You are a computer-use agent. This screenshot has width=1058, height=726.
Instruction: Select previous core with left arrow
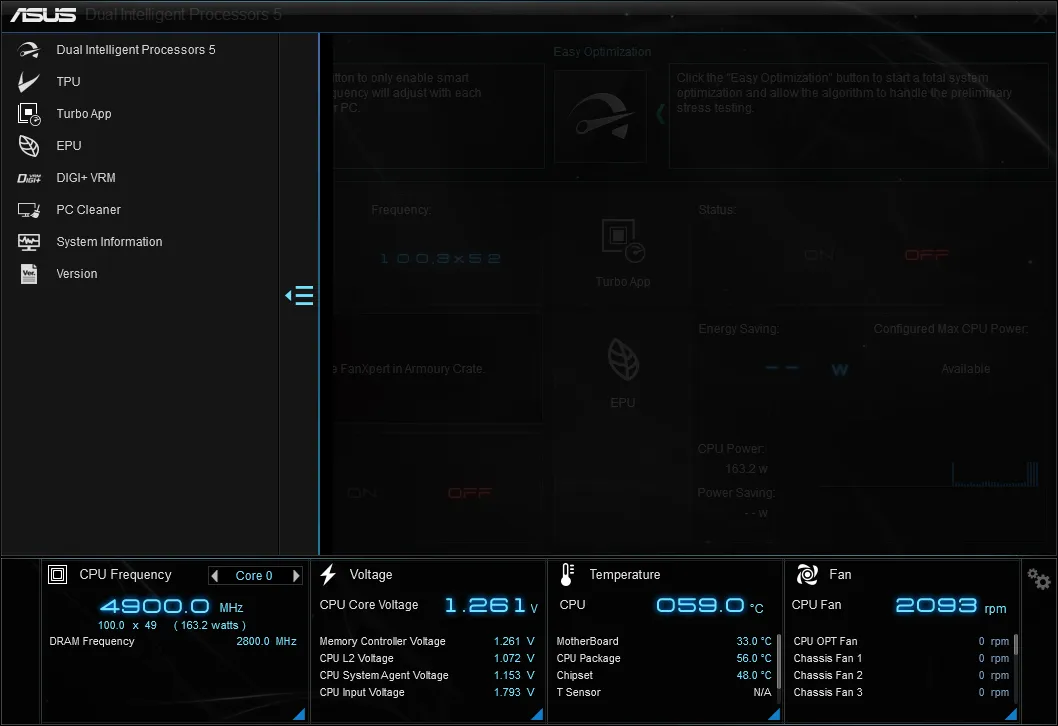215,576
